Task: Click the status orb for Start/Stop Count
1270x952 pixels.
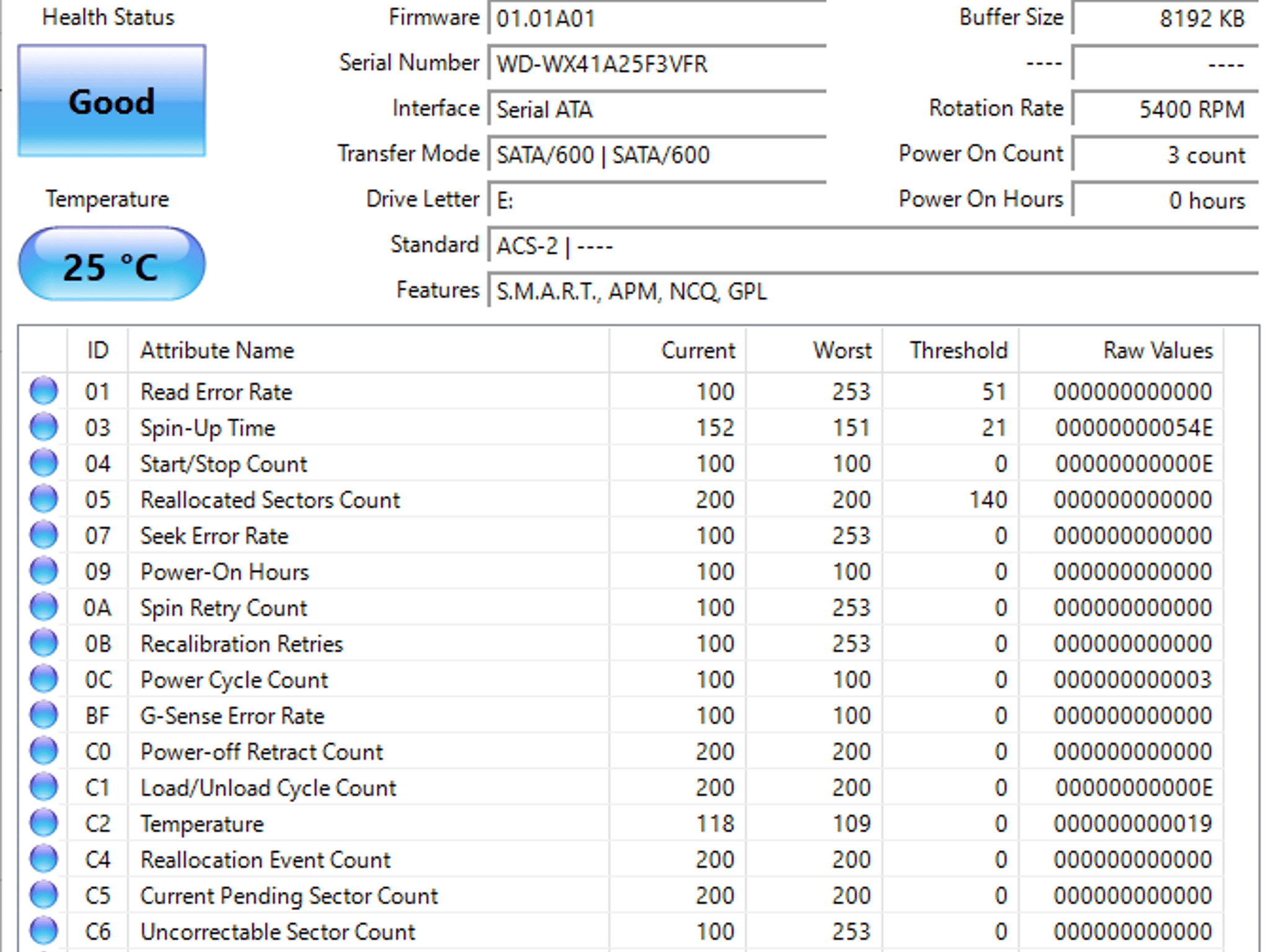Action: 44,463
